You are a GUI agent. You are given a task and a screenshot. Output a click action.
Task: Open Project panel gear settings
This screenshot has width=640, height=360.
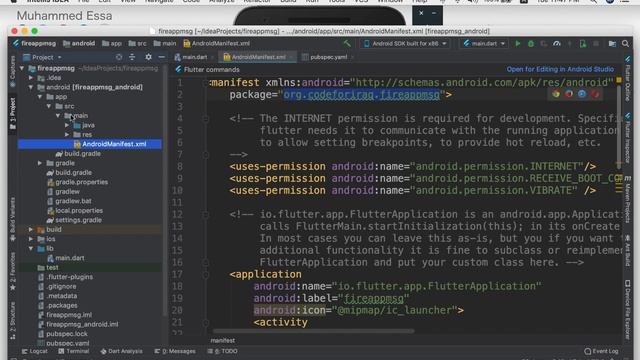click(148, 57)
